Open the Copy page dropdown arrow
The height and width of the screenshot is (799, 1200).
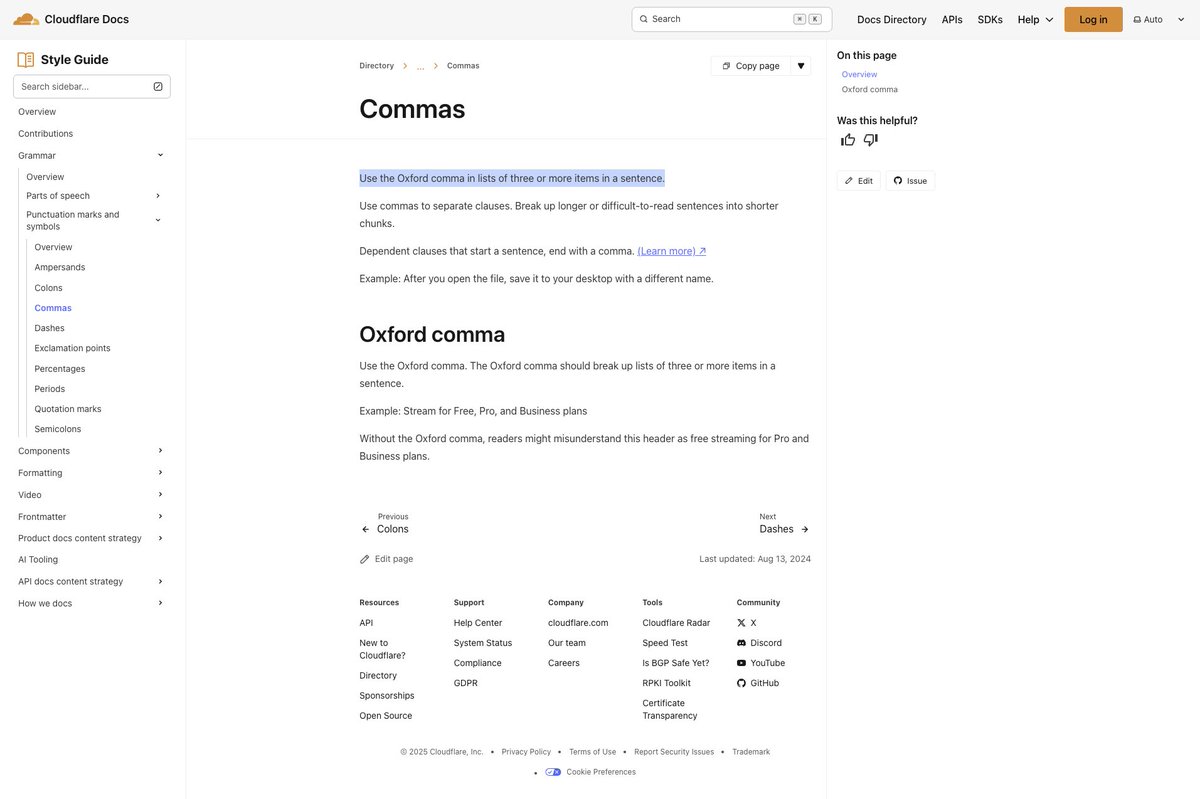pos(800,66)
